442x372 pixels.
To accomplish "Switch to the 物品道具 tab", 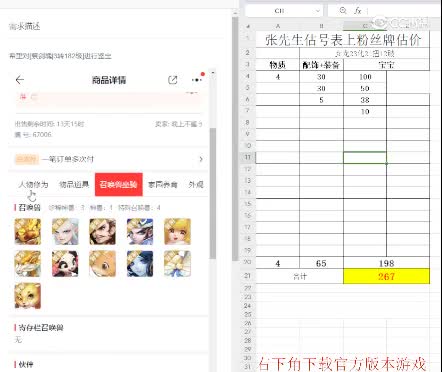I will pyautogui.click(x=74, y=184).
